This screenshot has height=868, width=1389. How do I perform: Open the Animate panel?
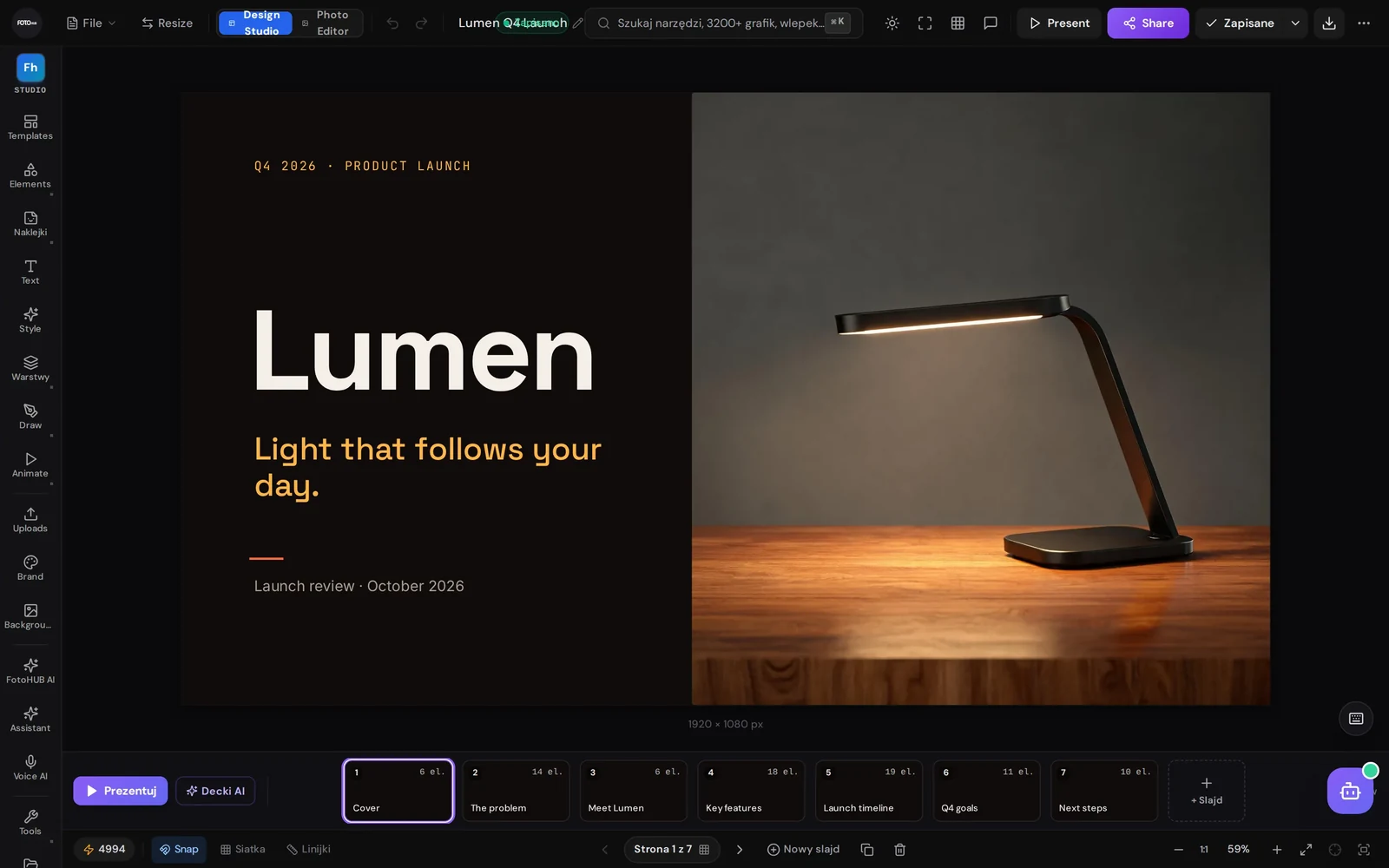pos(30,464)
